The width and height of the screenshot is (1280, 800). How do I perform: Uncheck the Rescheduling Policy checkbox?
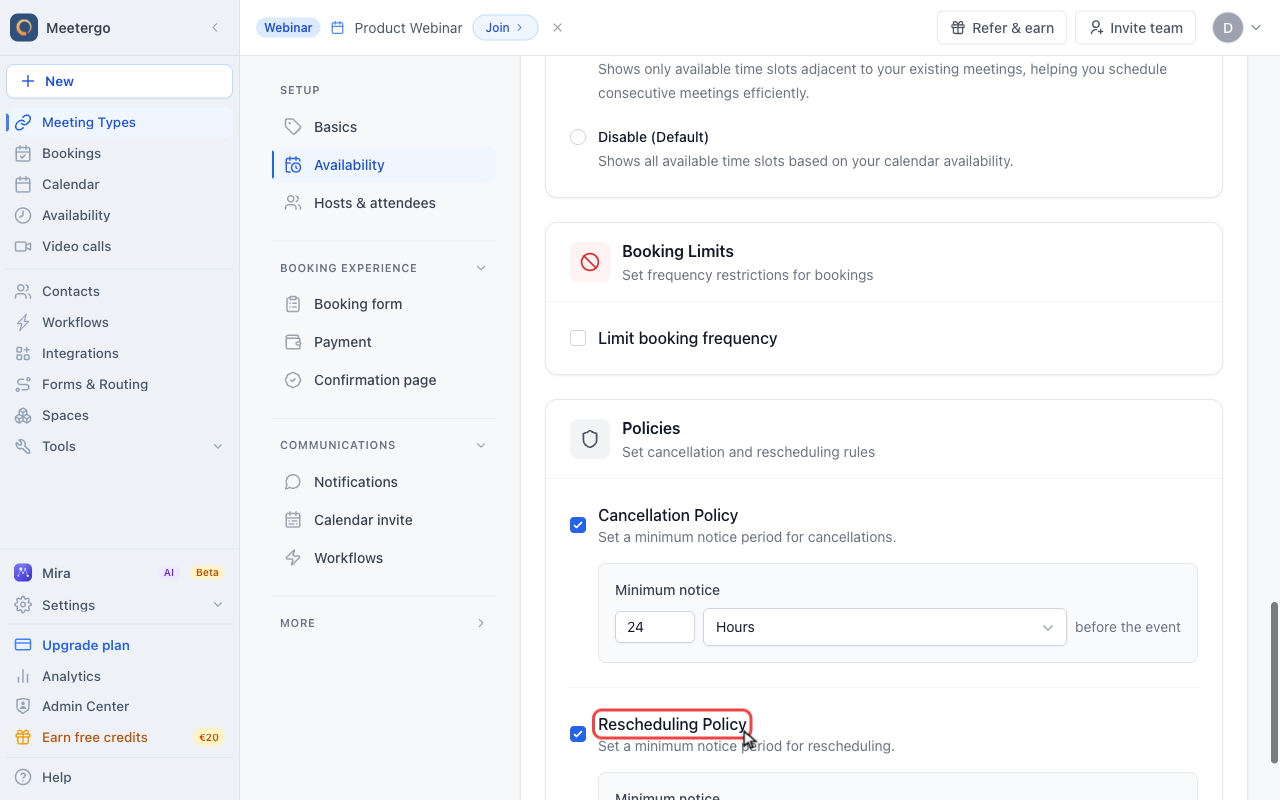(578, 734)
